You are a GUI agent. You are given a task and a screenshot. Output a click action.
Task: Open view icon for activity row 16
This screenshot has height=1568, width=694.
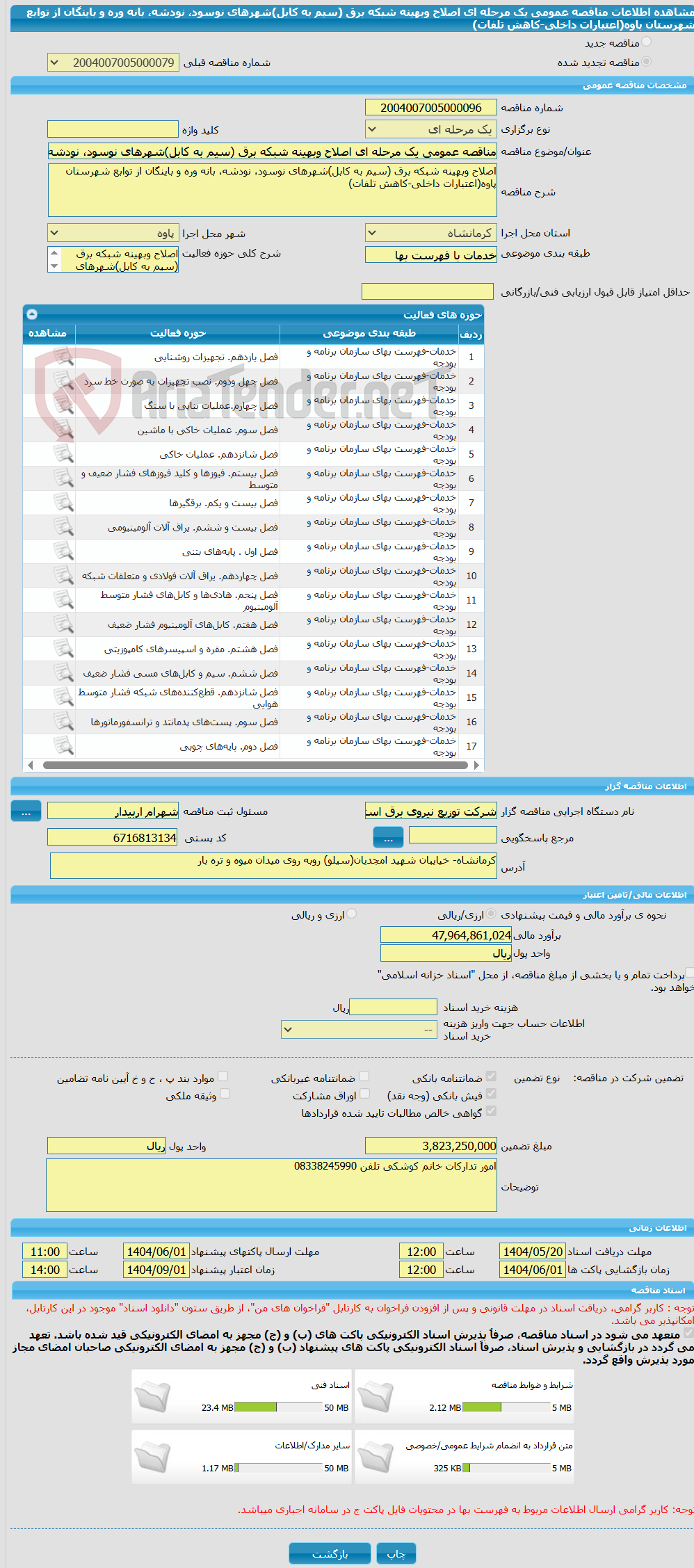pos(63,722)
